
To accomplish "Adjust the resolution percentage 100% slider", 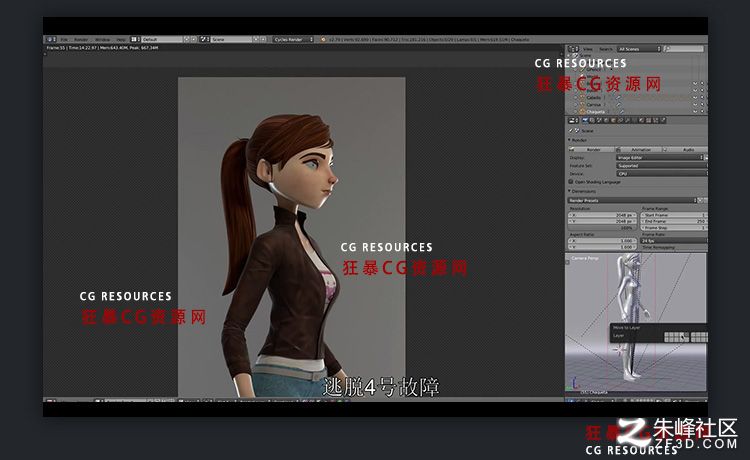I will pyautogui.click(x=602, y=228).
